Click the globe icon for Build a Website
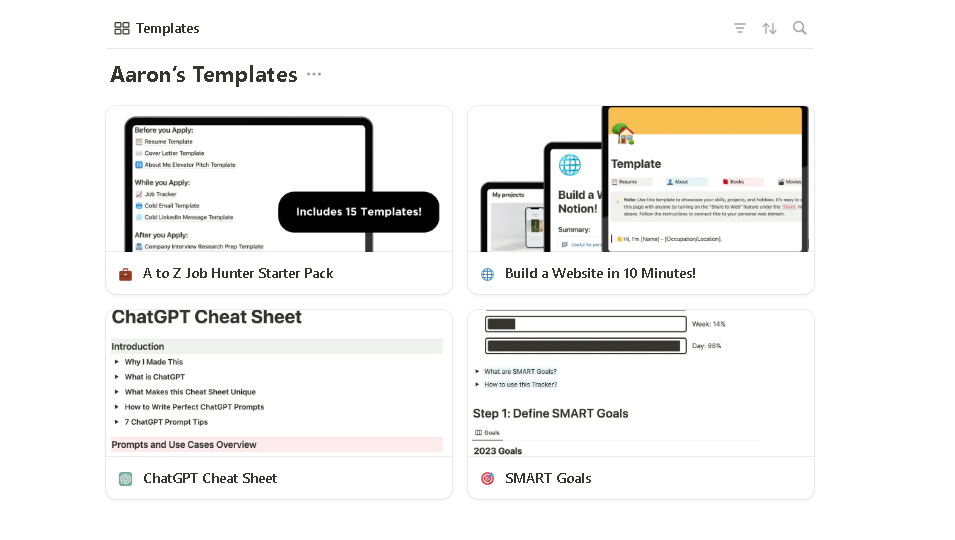 pos(487,274)
